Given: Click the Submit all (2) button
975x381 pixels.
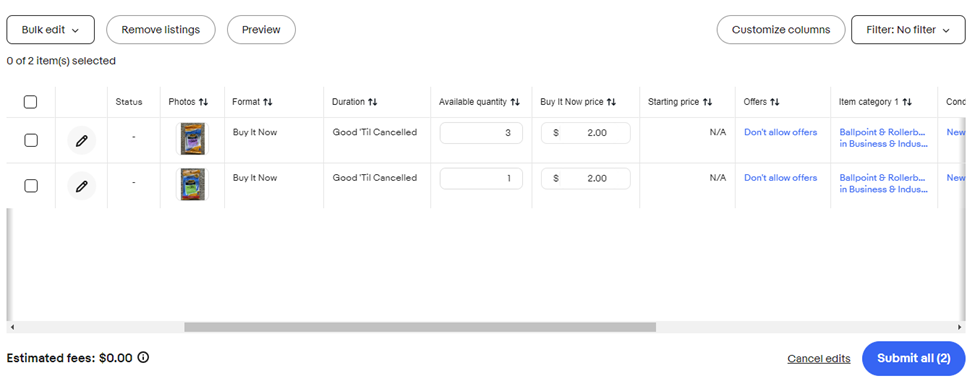Looking at the screenshot, I should (913, 358).
